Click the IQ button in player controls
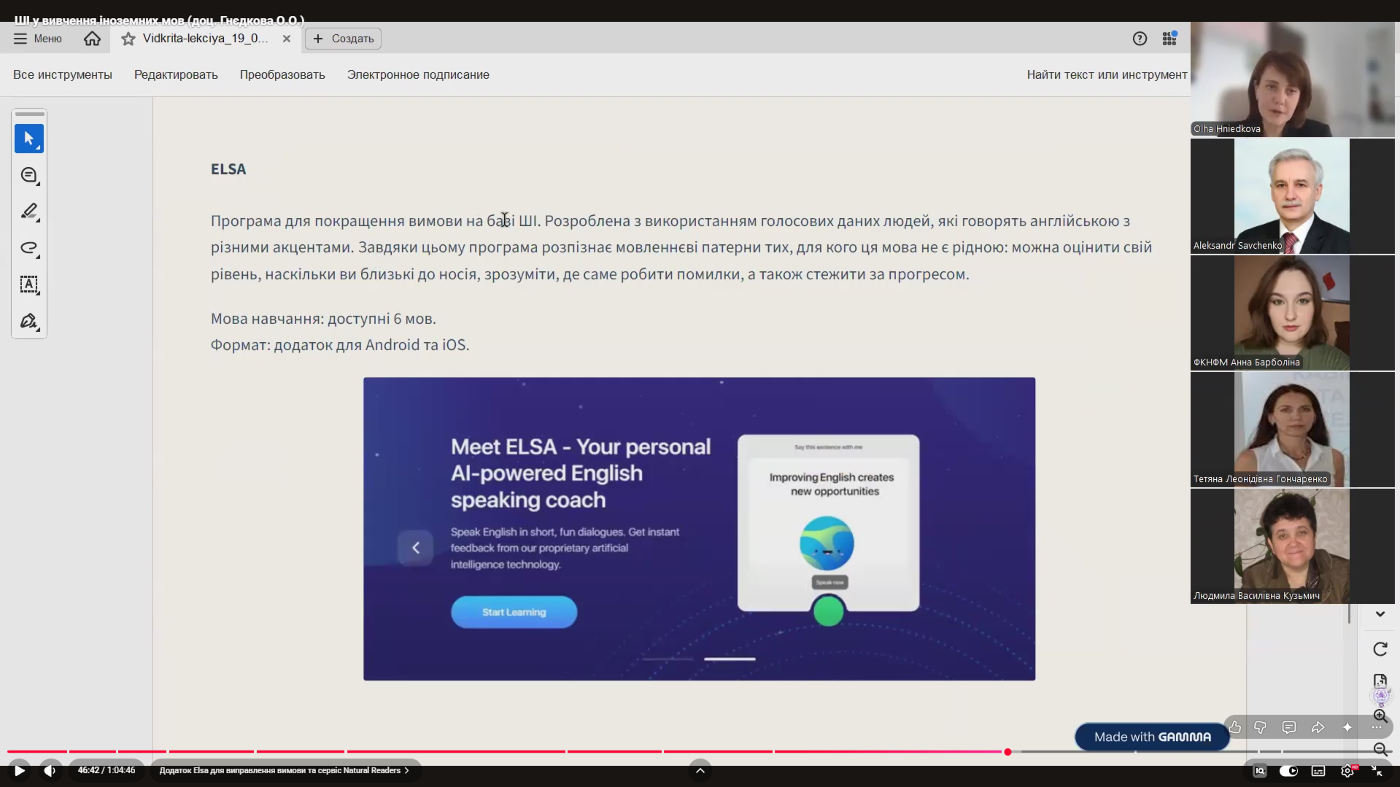Image resolution: width=1400 pixels, height=787 pixels. [1260, 771]
